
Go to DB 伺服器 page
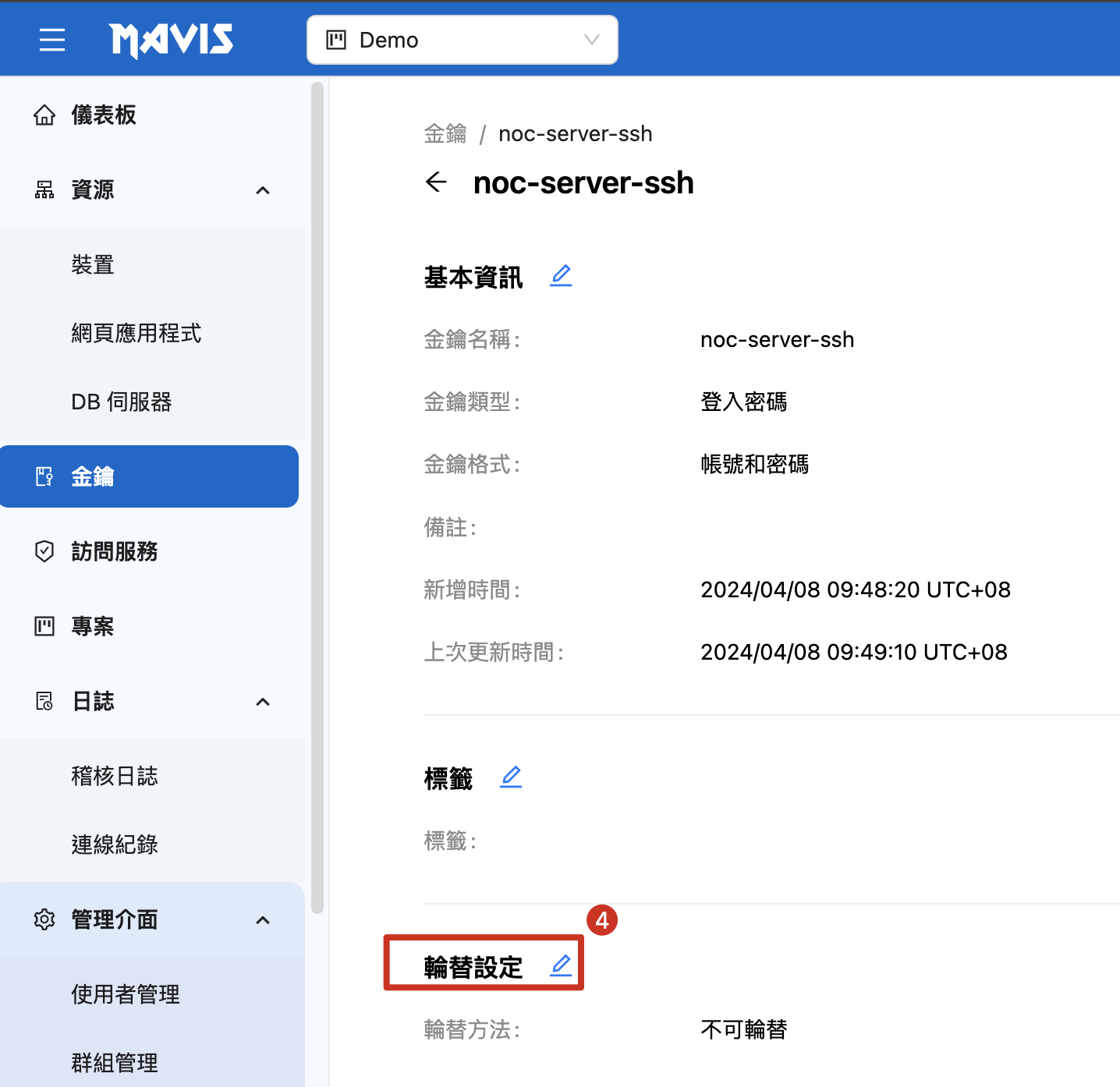coord(122,402)
